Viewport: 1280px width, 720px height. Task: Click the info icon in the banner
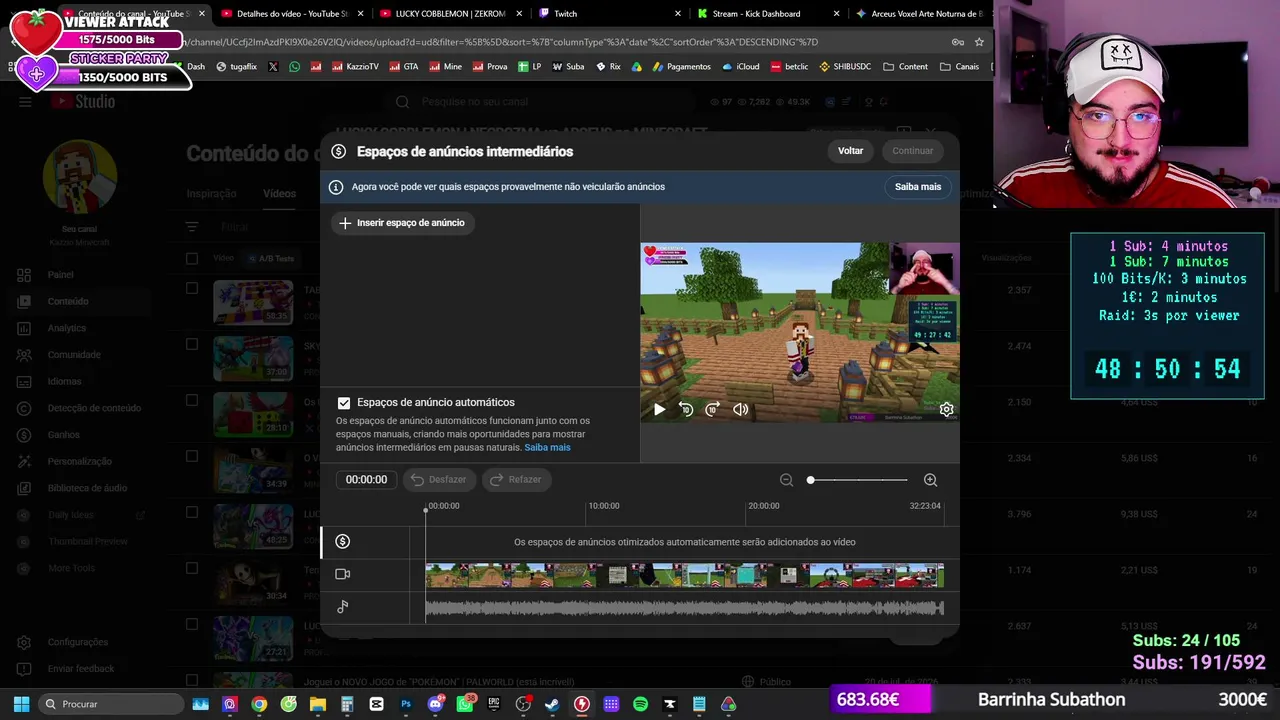[x=336, y=187]
